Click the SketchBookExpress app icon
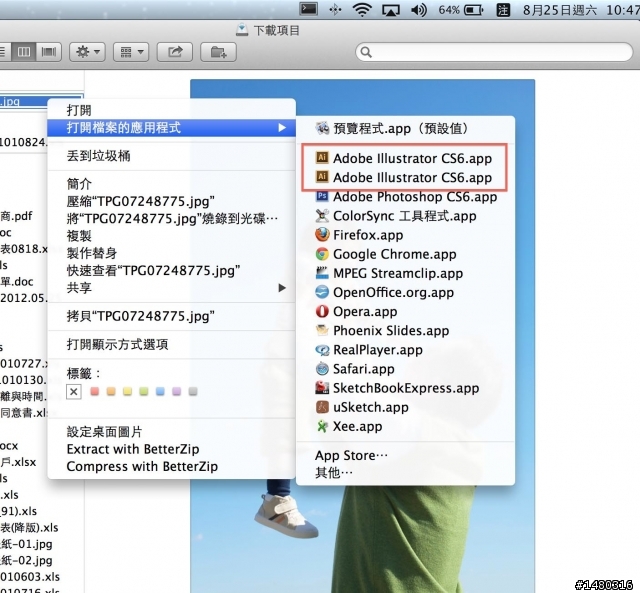640x593 pixels. (x=322, y=388)
